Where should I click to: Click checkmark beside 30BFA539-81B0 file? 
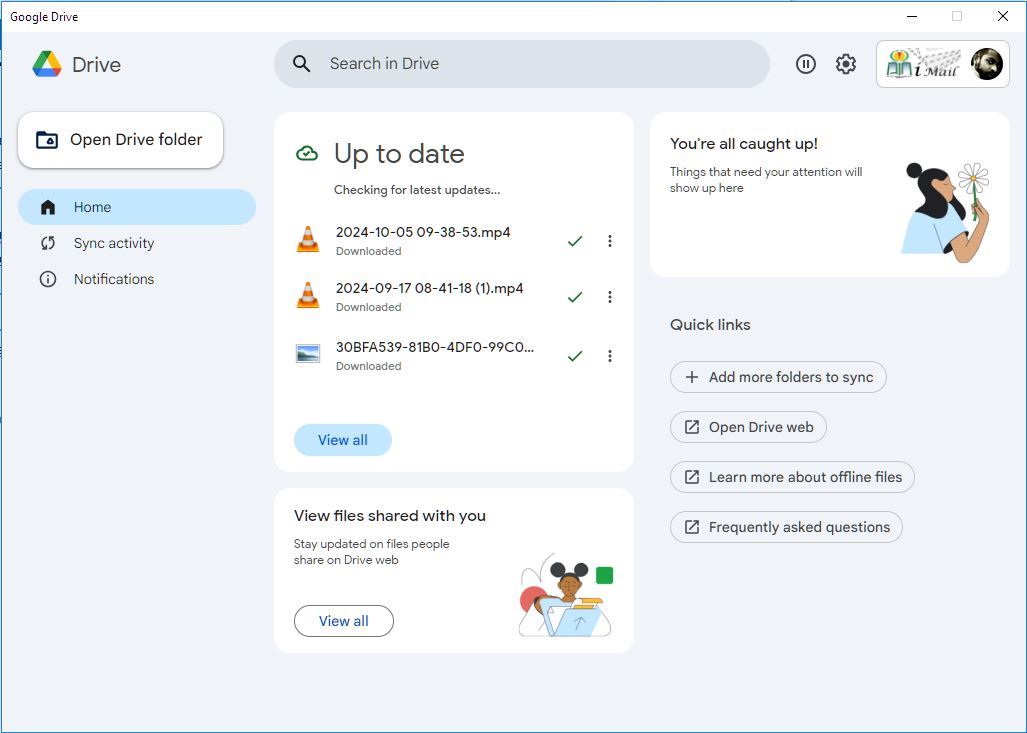tap(574, 356)
